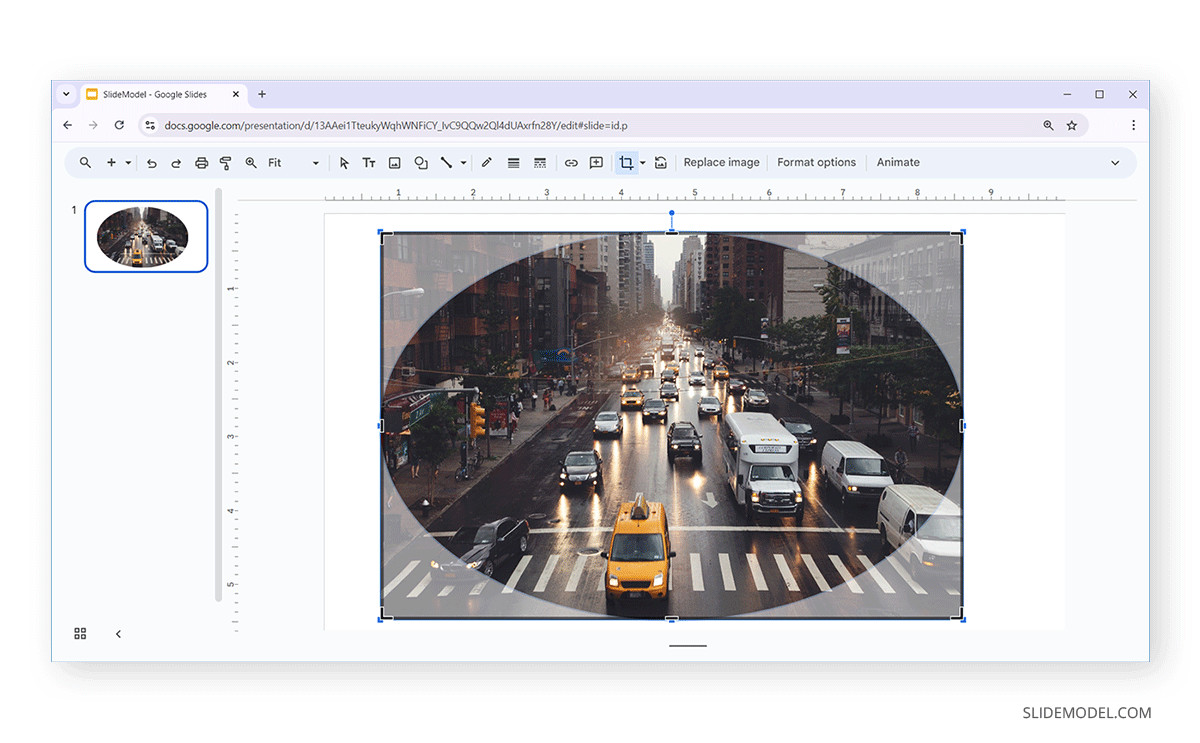Open border dash style options
The width and height of the screenshot is (1200, 743).
pyautogui.click(x=540, y=163)
